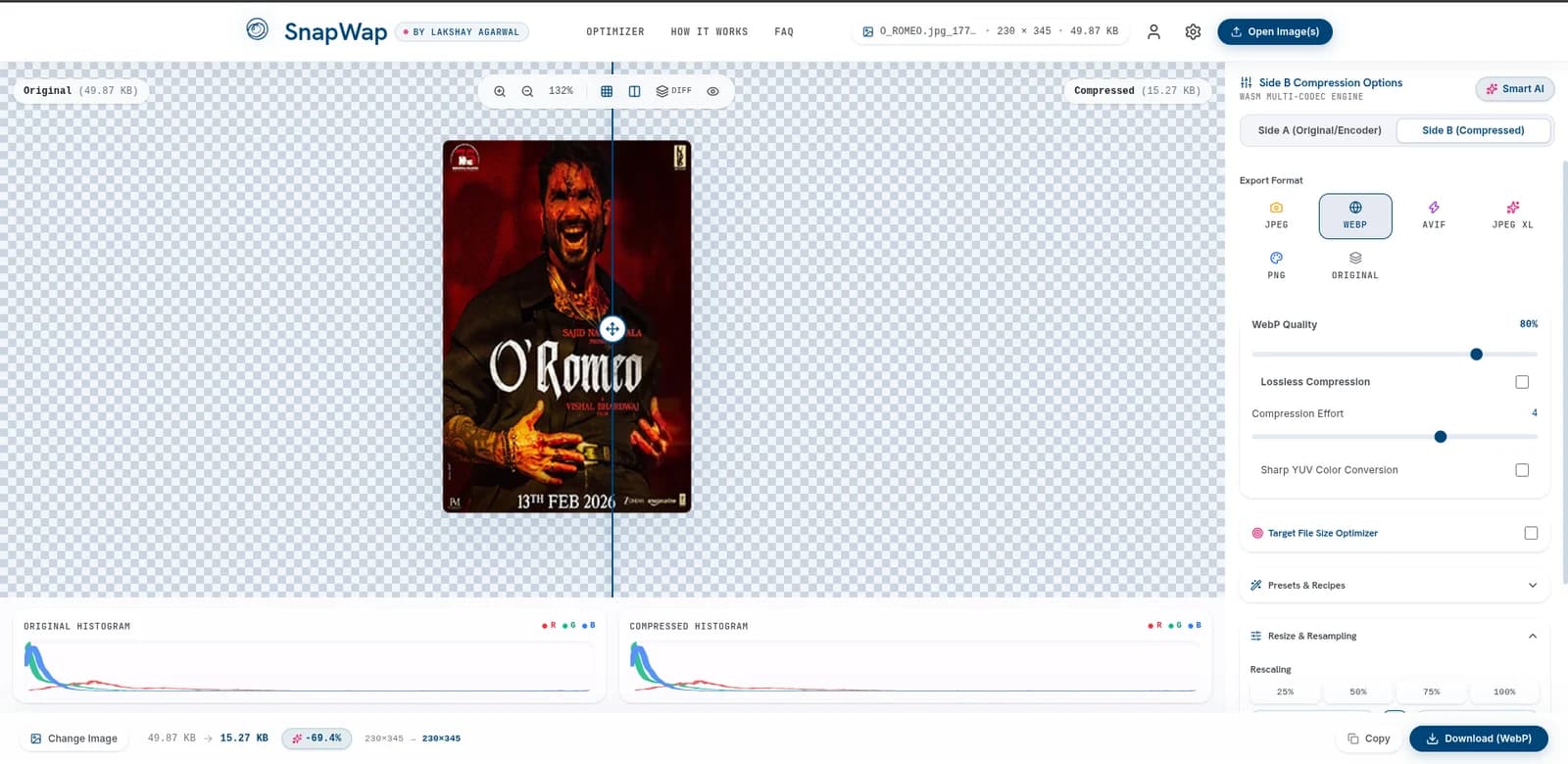Image resolution: width=1568 pixels, height=764 pixels.
Task: Switch to split compare view icon
Action: coord(634,91)
